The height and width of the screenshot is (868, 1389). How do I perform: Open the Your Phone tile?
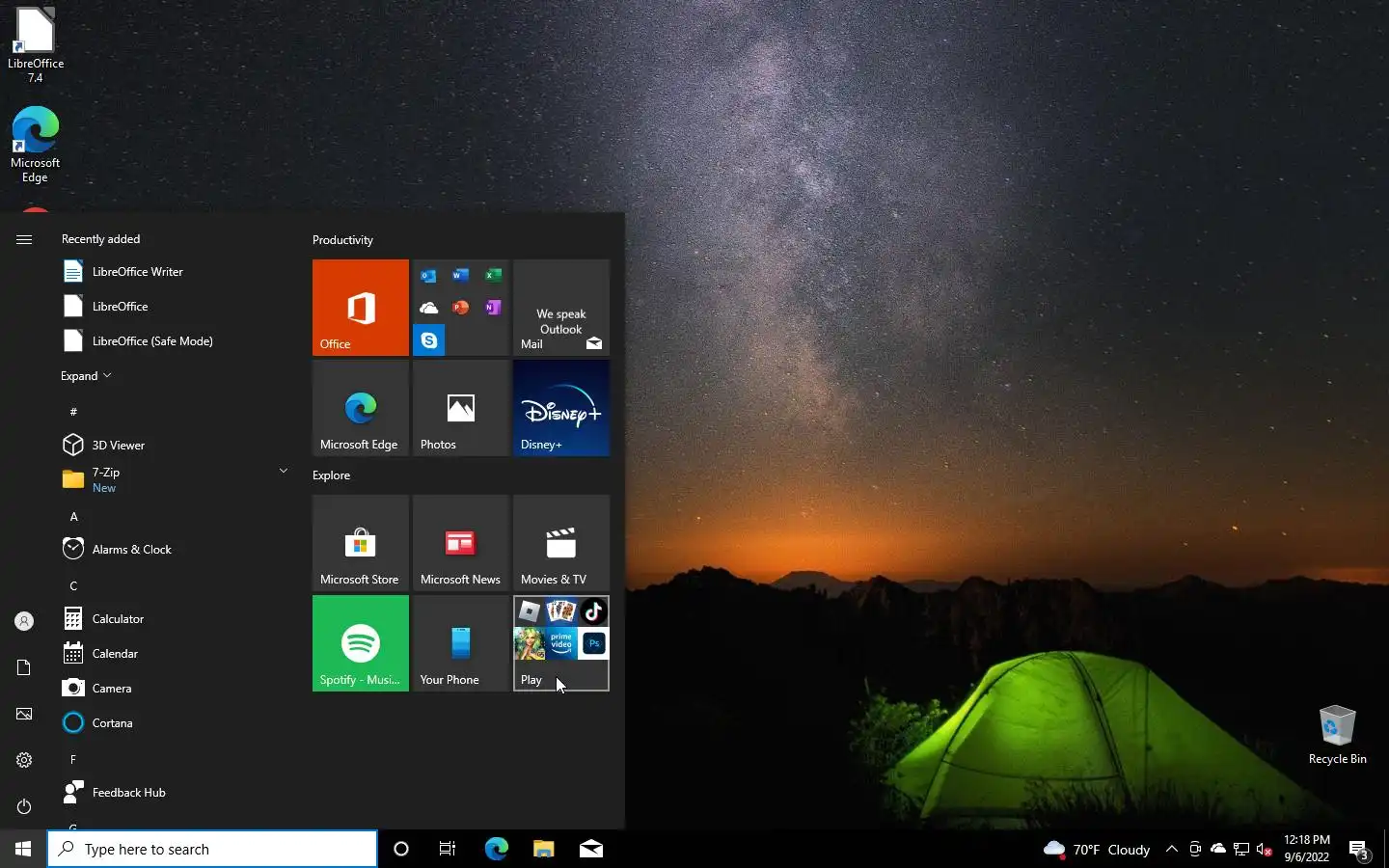click(x=461, y=643)
